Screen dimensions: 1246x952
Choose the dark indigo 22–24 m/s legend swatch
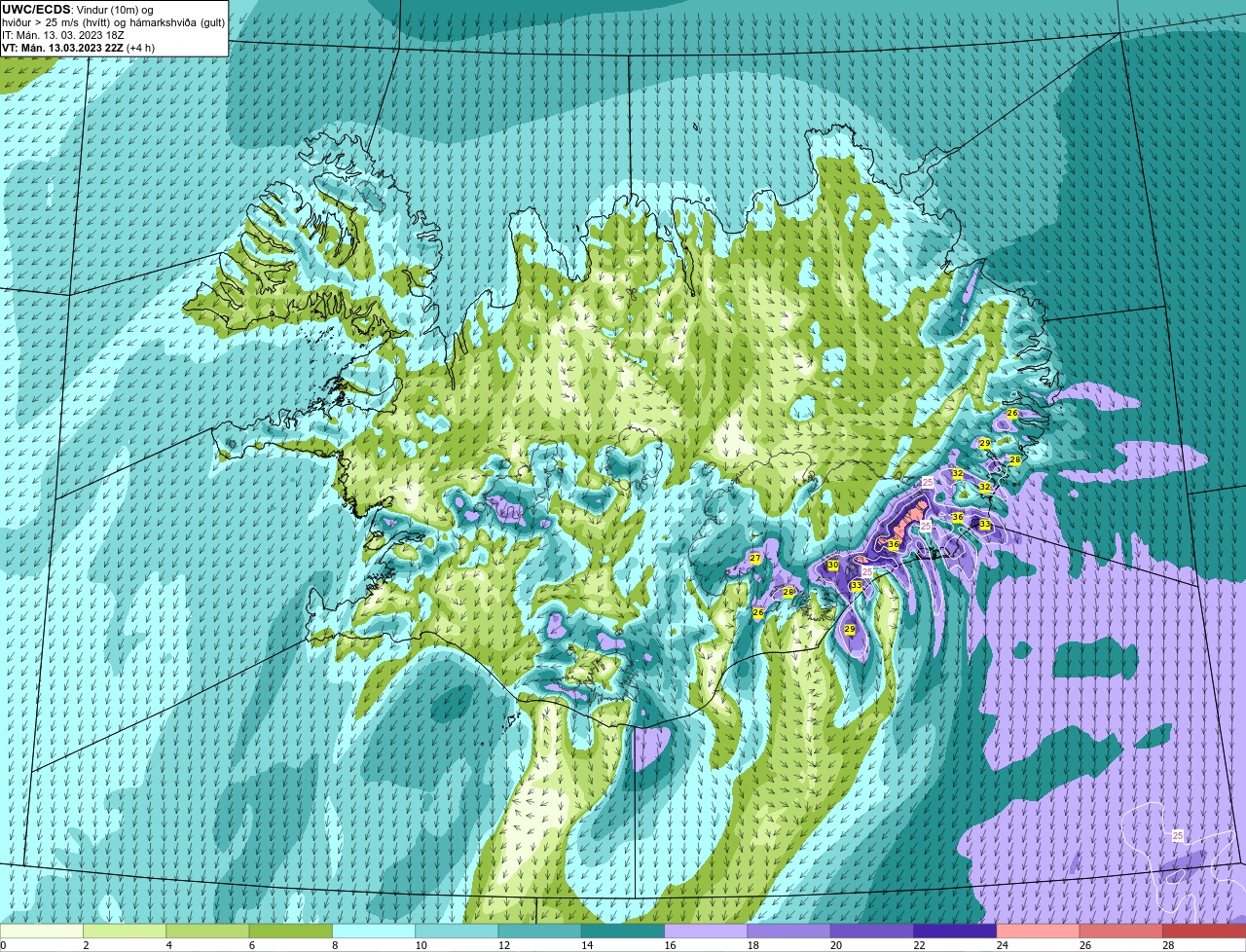pyautogui.click(x=954, y=931)
